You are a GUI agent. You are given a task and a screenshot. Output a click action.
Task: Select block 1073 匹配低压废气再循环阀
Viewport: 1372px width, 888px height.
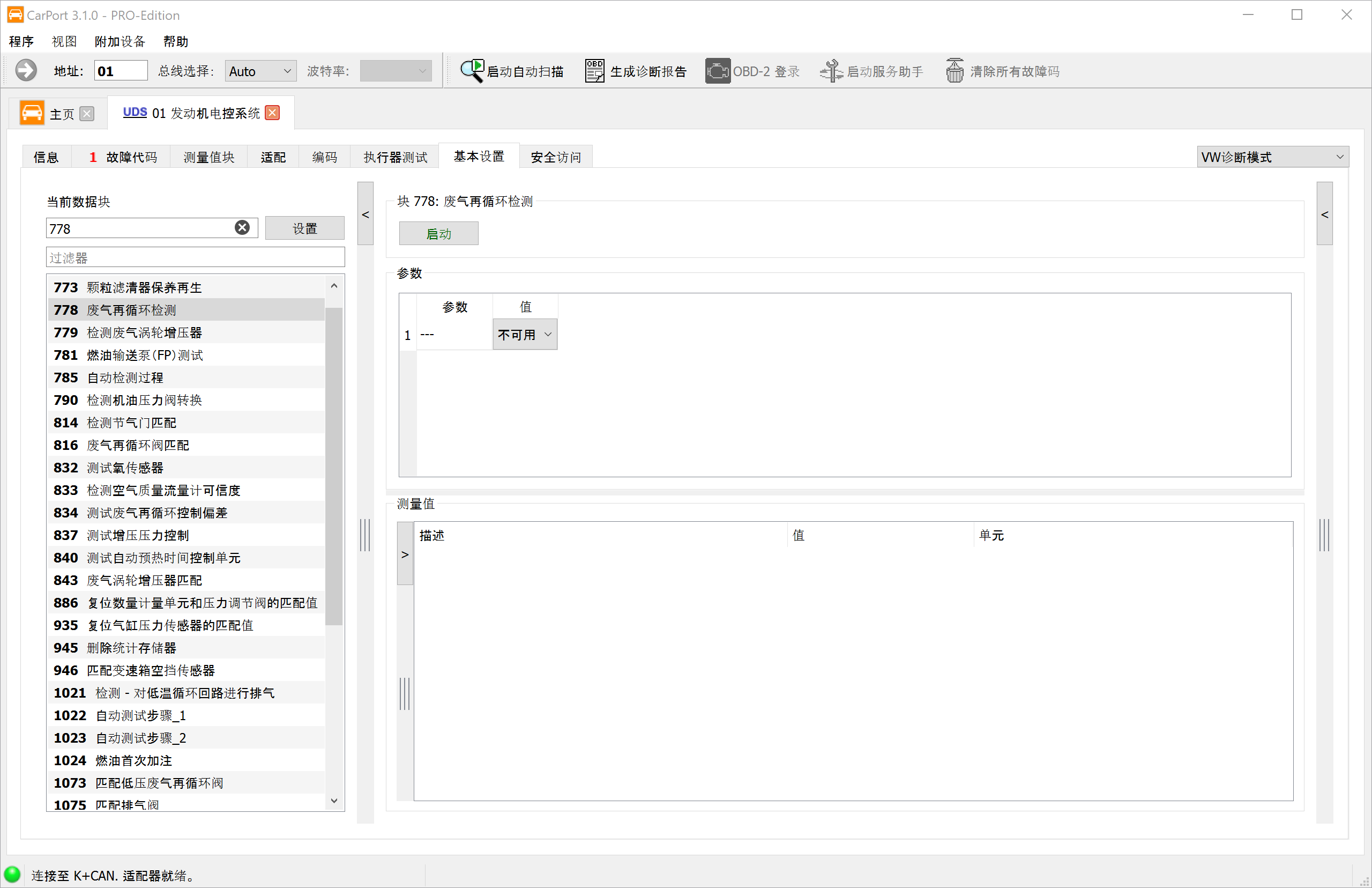pyautogui.click(x=186, y=782)
